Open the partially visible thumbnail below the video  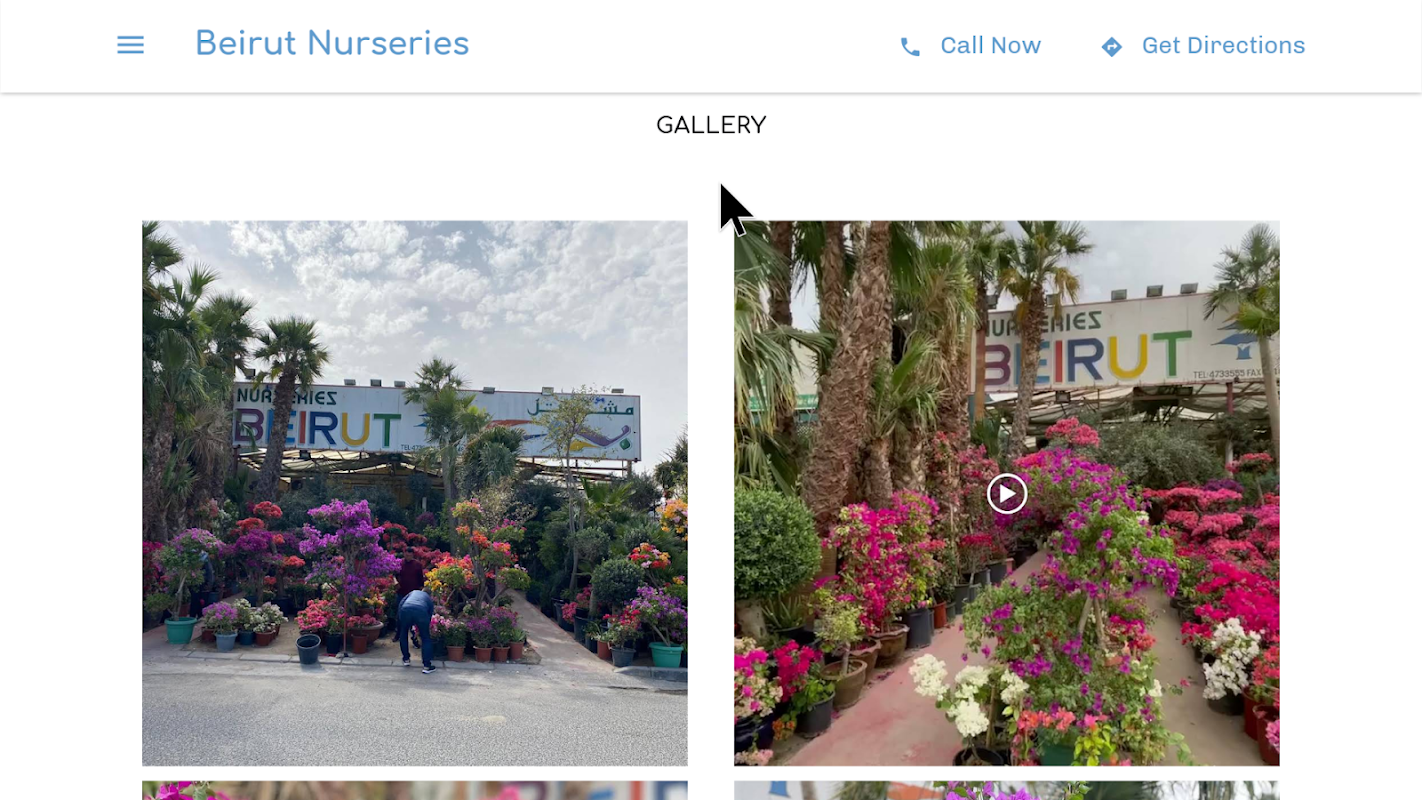(1007, 790)
